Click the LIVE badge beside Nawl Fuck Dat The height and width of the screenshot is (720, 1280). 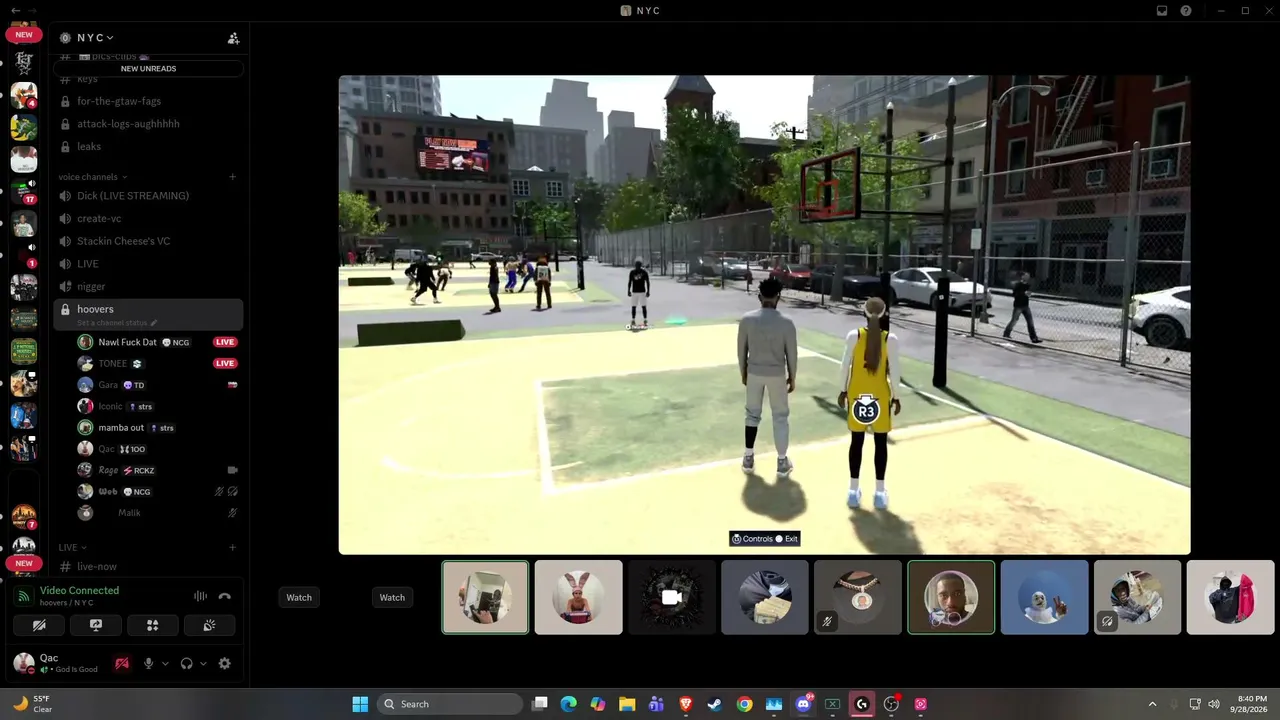coord(225,342)
